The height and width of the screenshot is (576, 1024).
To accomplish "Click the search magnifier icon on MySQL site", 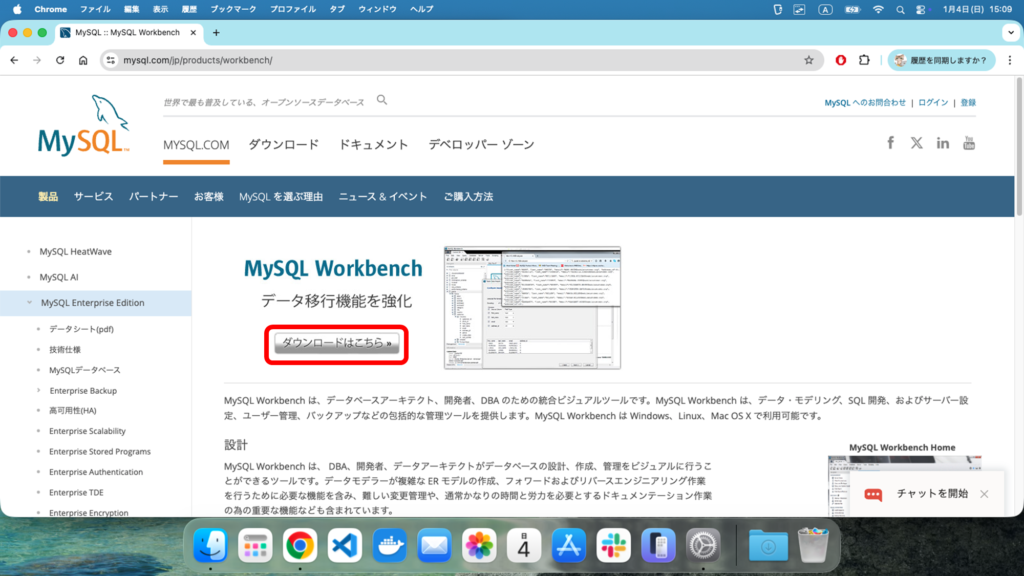I will tap(382, 100).
